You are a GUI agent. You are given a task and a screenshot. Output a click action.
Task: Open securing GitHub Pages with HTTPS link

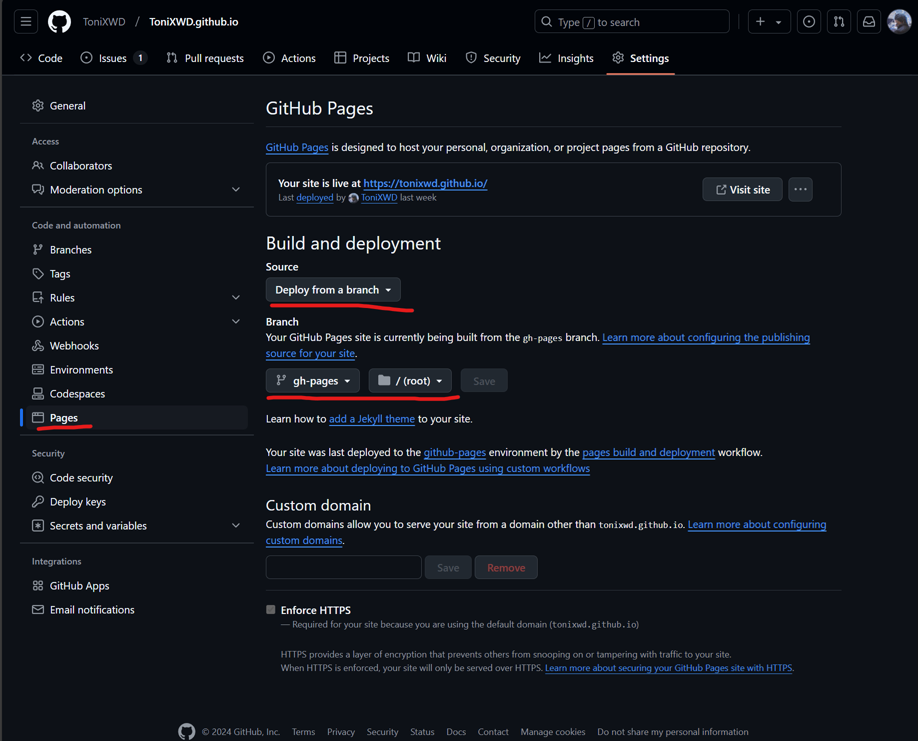[669, 668]
